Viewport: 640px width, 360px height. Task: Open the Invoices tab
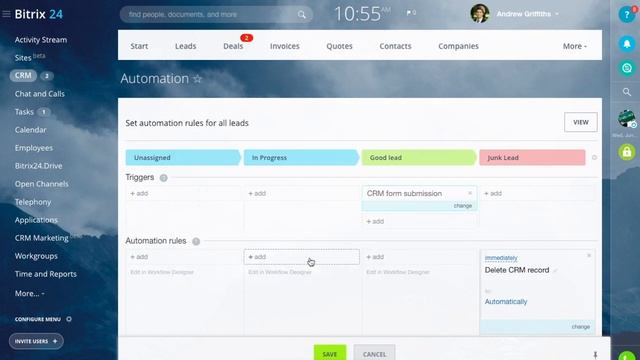coord(284,46)
